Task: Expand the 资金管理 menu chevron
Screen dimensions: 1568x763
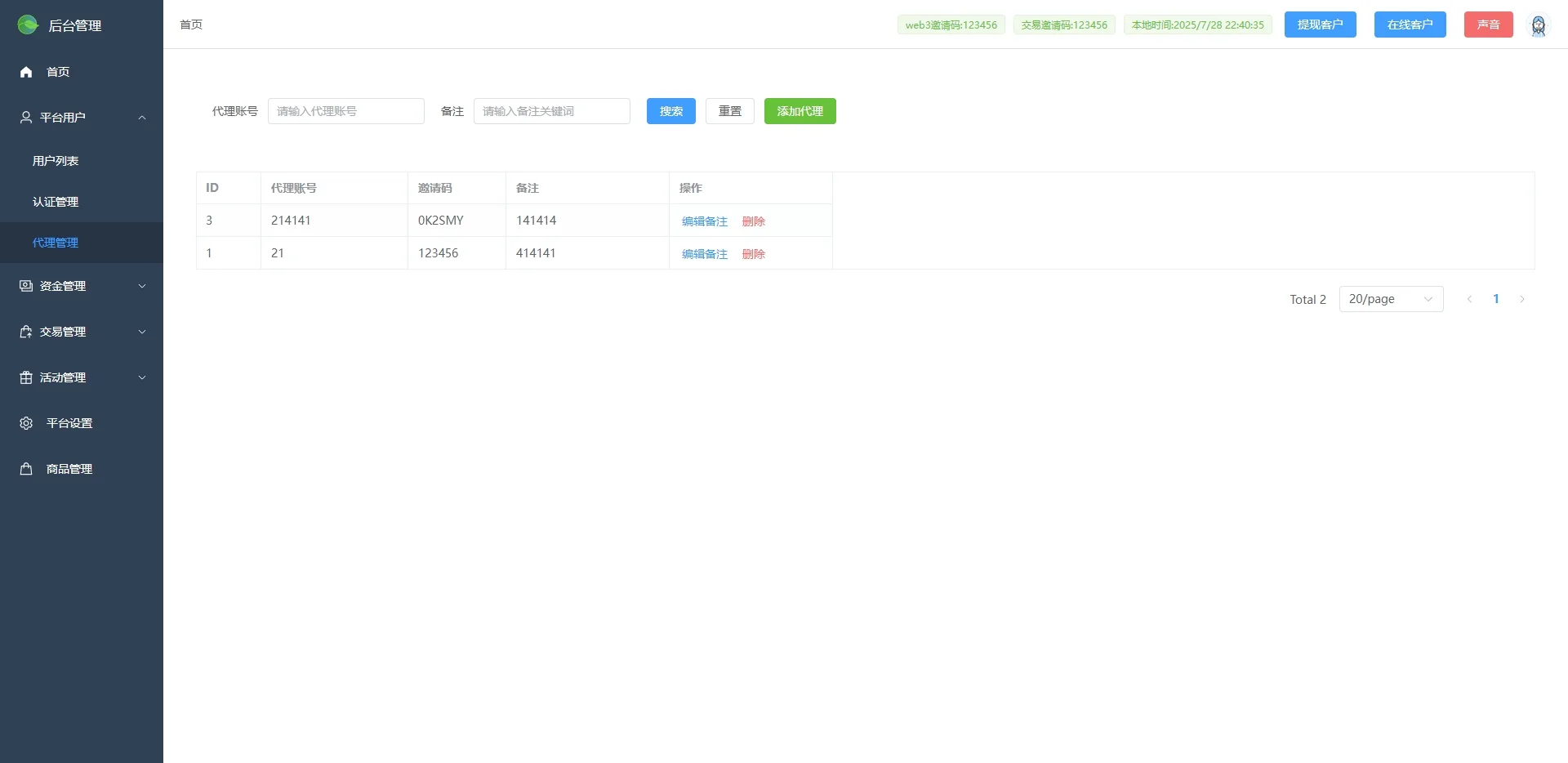Action: (x=142, y=286)
